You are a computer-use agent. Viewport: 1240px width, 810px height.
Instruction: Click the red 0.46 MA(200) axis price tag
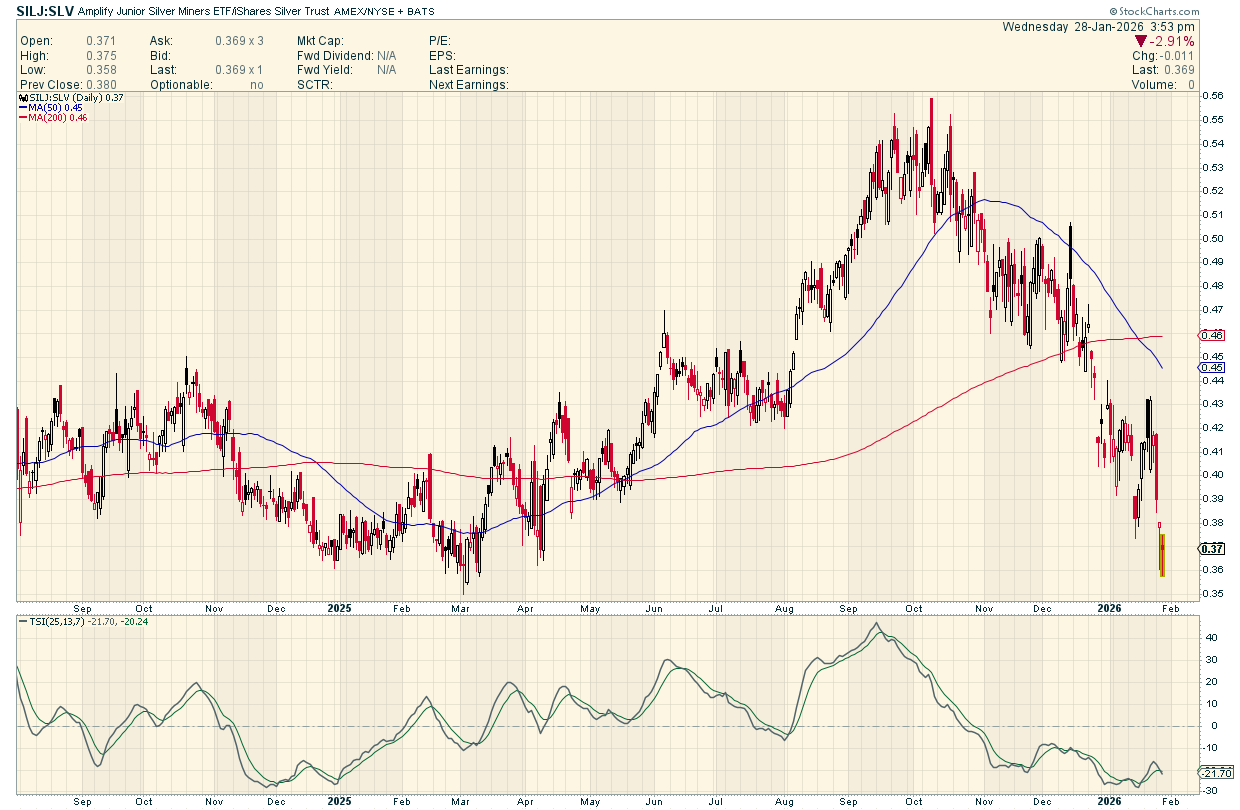coord(1211,335)
